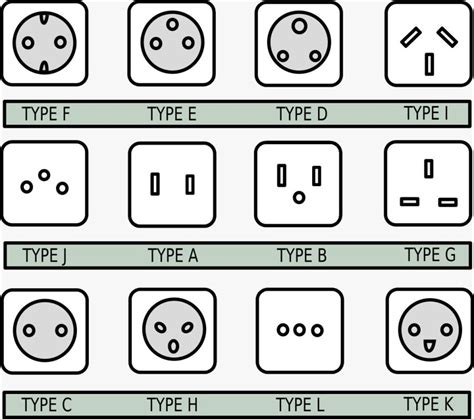Click the Type J three-hole socket
474x419 pixels.
pos(44,183)
